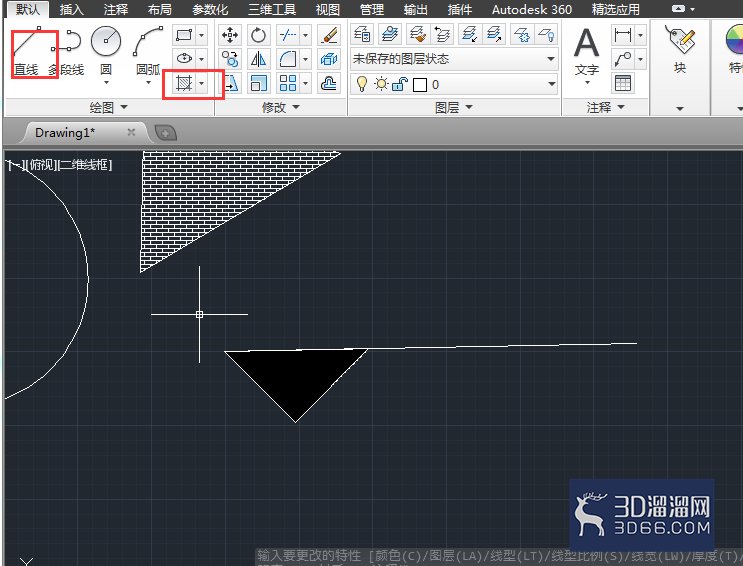743x566 pixels.
Task: Click the Layer Off icon in top row
Action: click(546, 34)
